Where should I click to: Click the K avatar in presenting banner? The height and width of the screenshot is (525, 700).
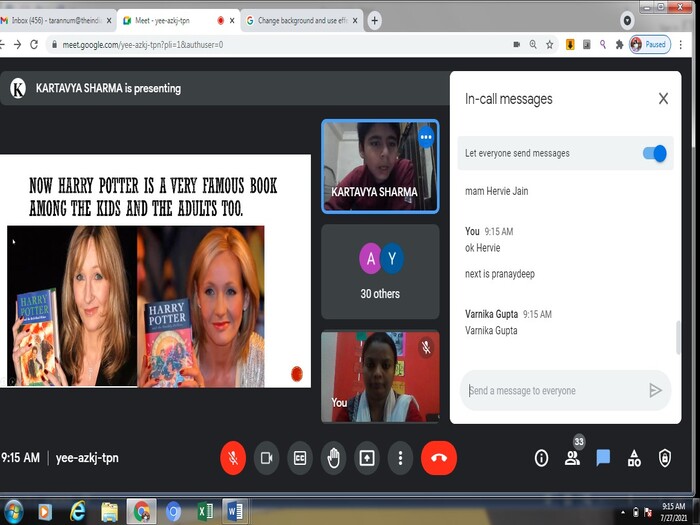point(18,88)
